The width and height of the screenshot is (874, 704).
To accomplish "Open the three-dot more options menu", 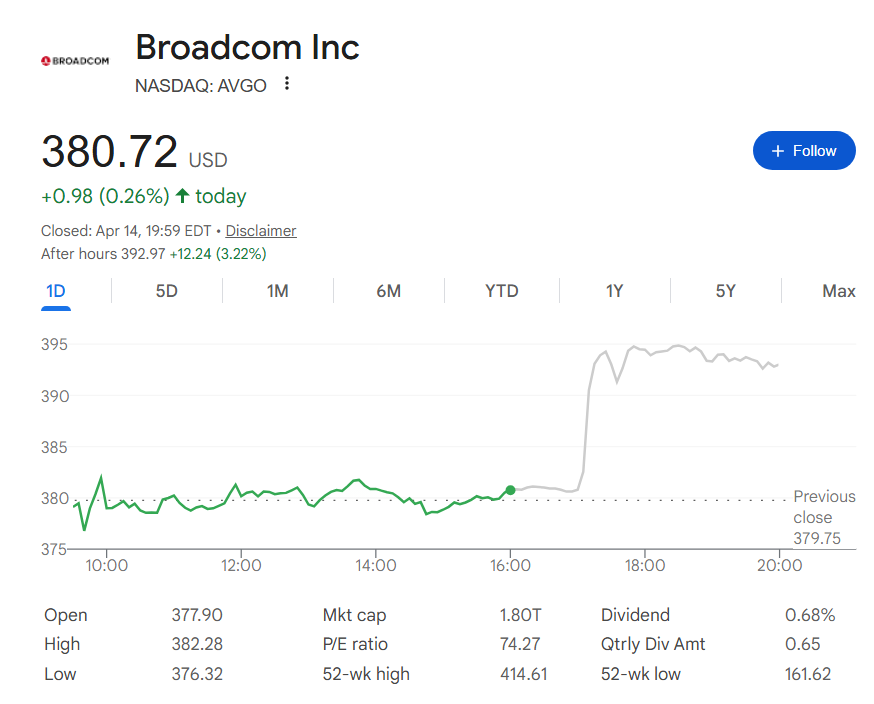I will [287, 84].
